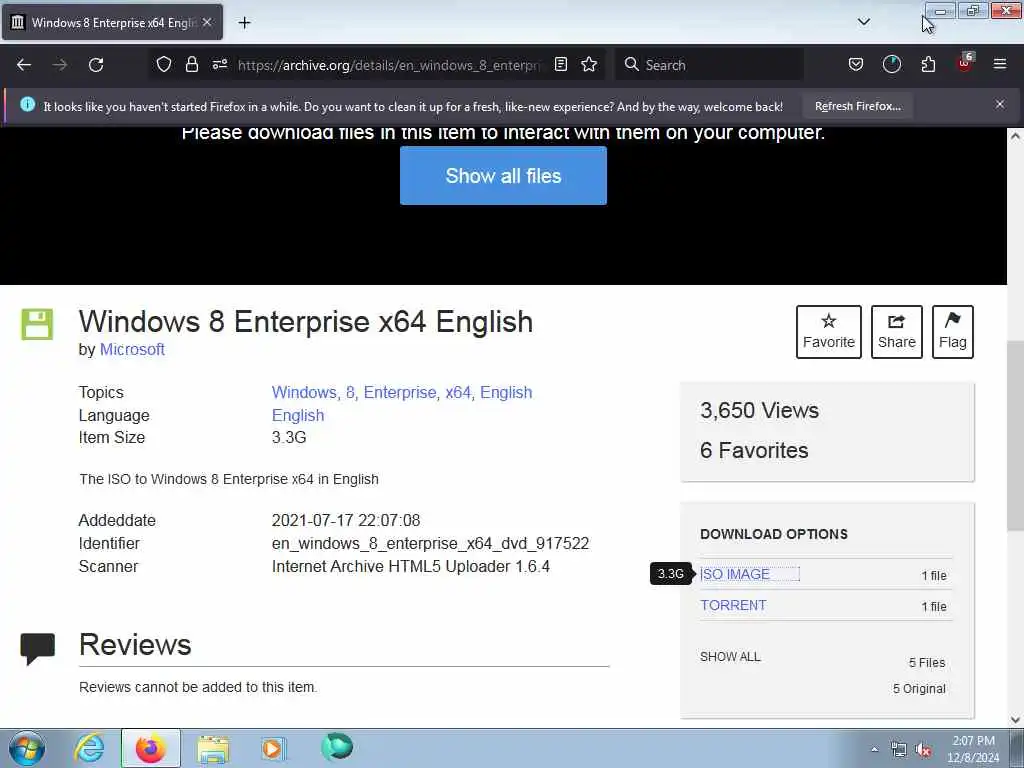Screen dimensions: 1024x768
Task: Open Microsoft creator link
Action: point(132,349)
